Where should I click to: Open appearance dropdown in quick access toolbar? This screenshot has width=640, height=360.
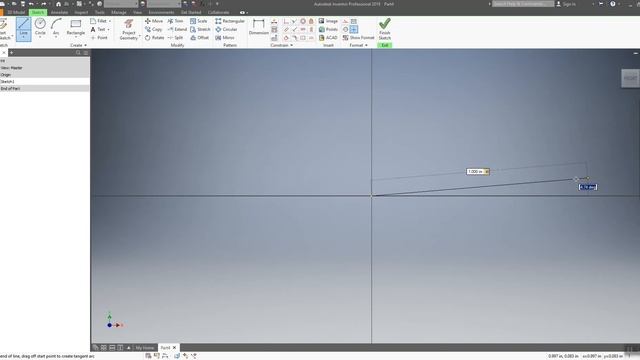pyautogui.click(x=164, y=4)
